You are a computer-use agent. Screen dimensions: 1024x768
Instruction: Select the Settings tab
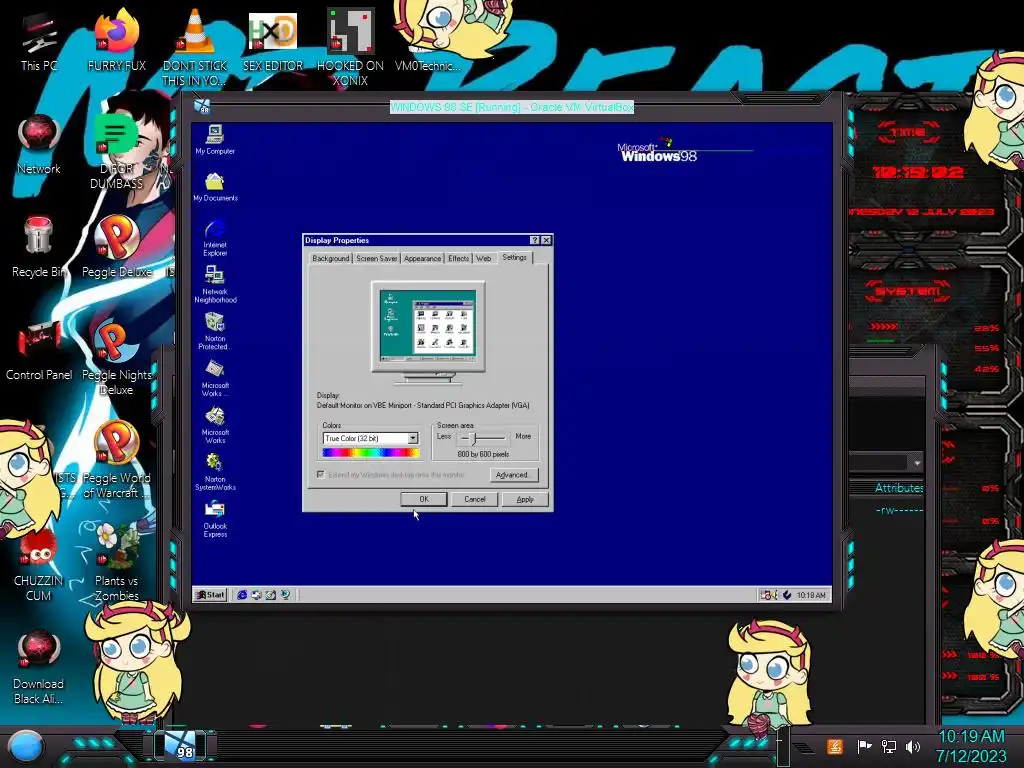[x=515, y=257]
